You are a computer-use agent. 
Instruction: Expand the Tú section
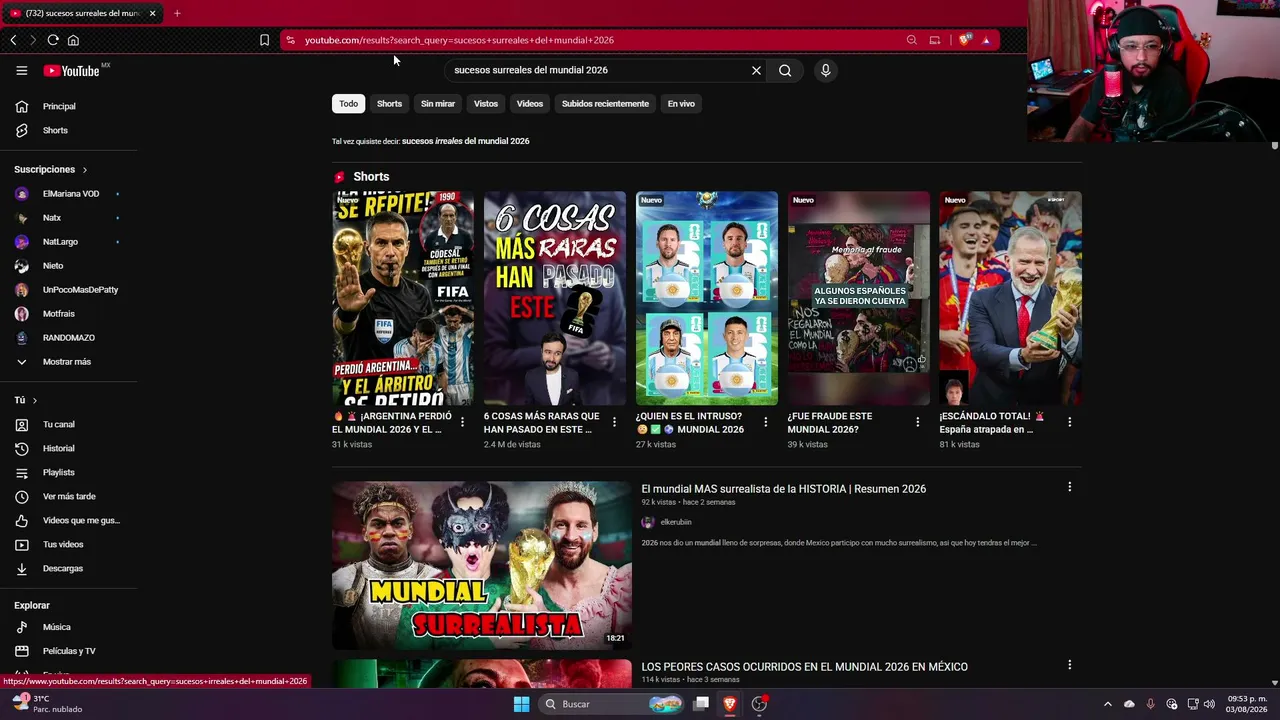[x=26, y=400]
